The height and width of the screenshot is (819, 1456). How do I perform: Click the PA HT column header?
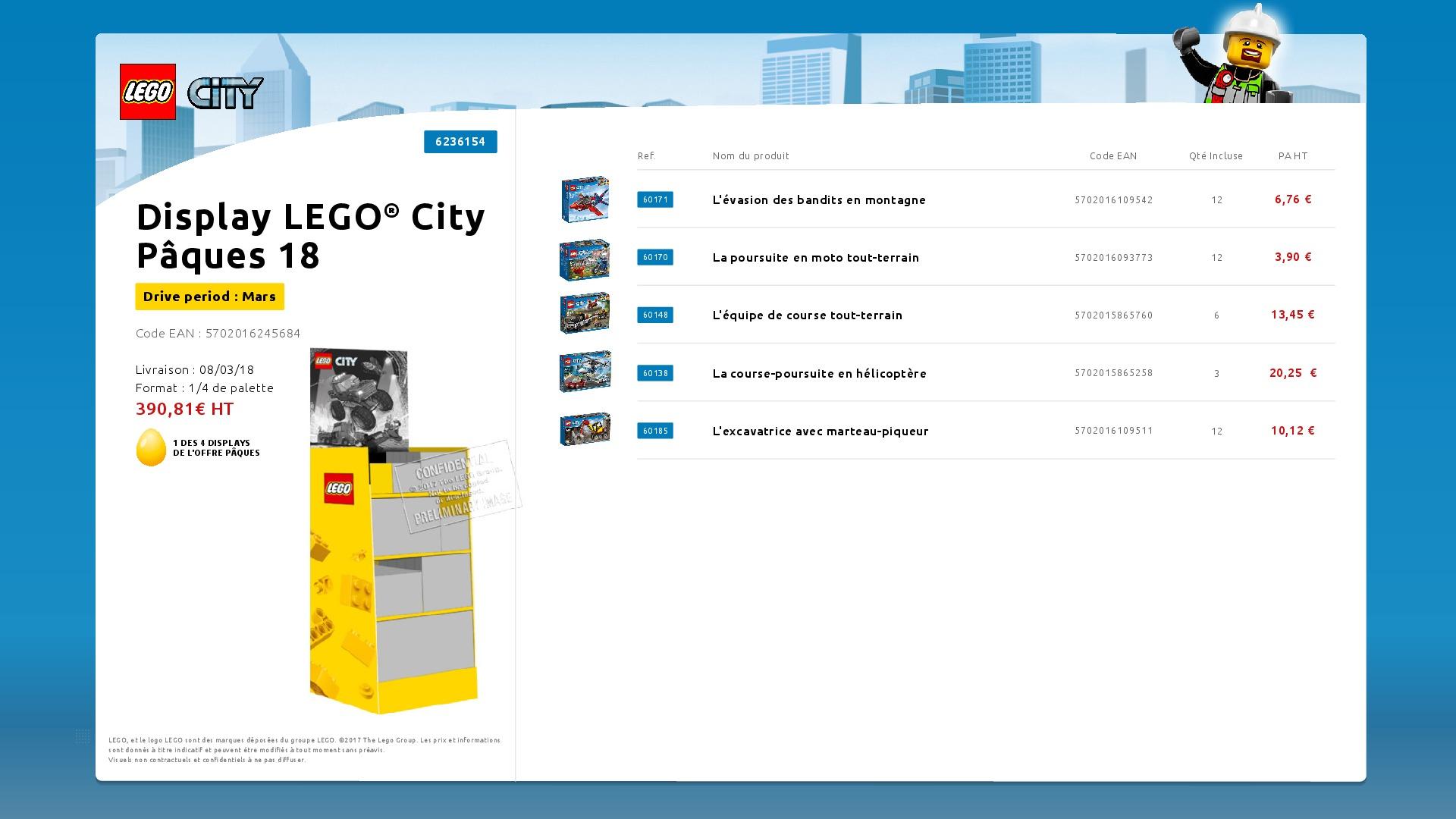1293,156
